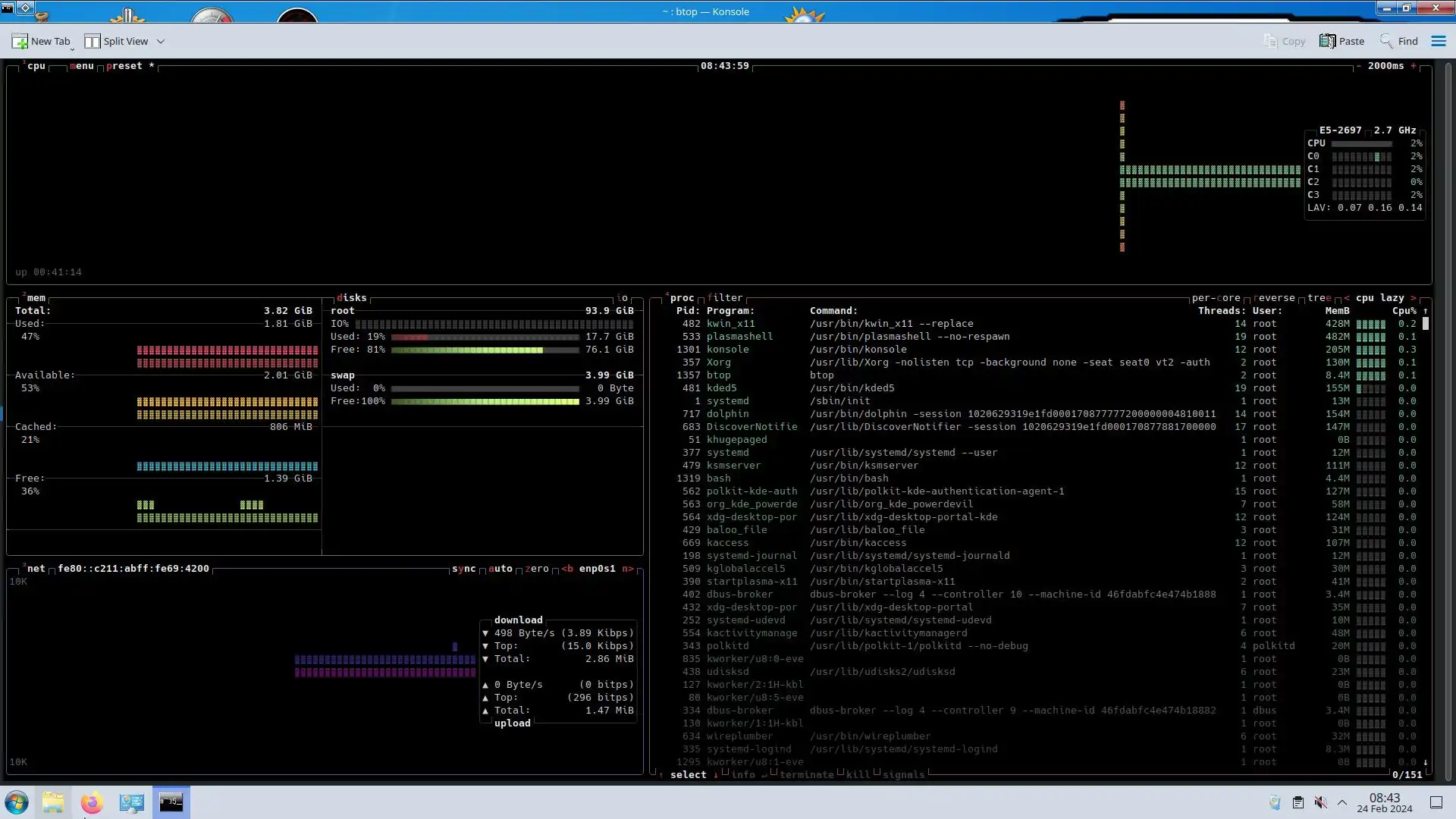Increase update interval with plus sign
Screen dimensions: 1456x819
coord(1414,66)
